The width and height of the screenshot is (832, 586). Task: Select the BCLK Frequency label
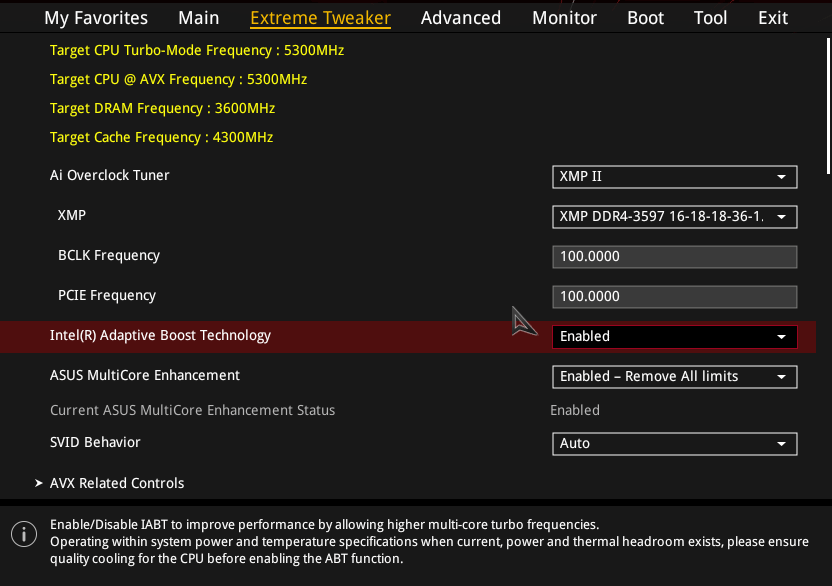(109, 255)
